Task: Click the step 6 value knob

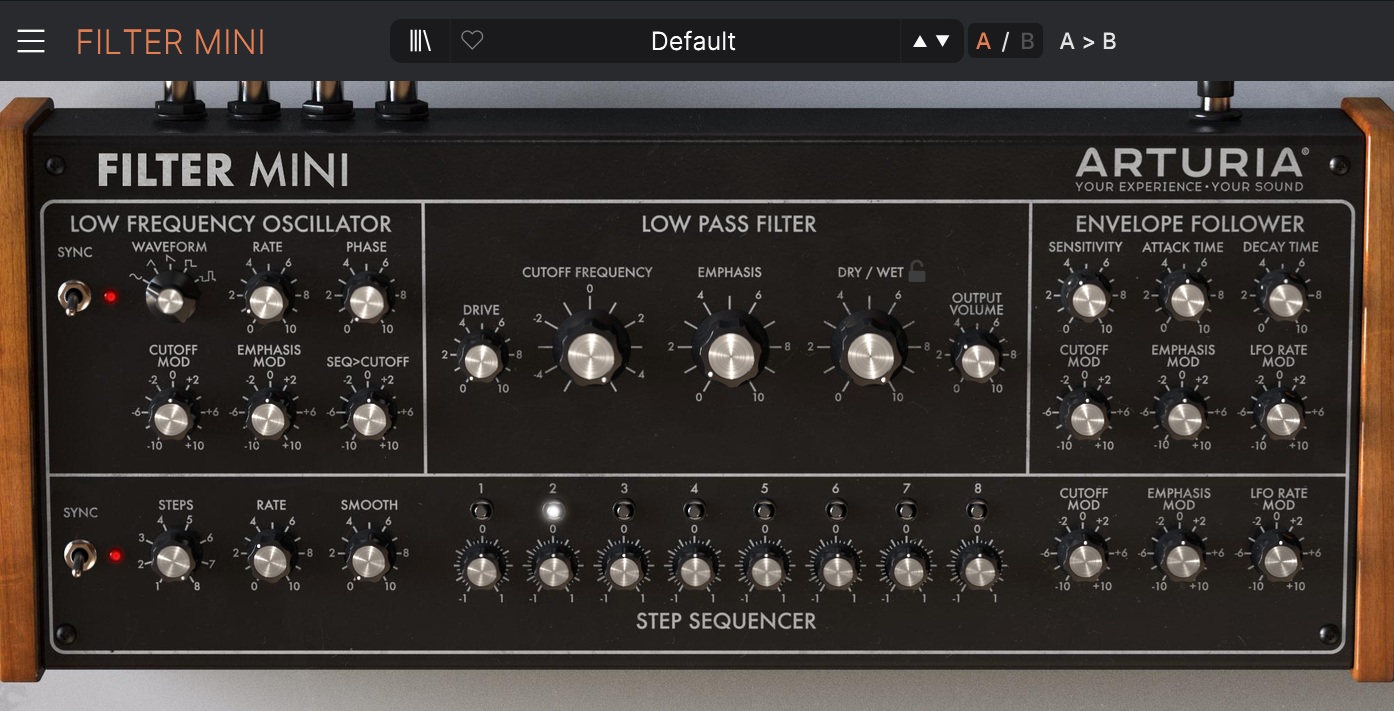Action: click(836, 570)
